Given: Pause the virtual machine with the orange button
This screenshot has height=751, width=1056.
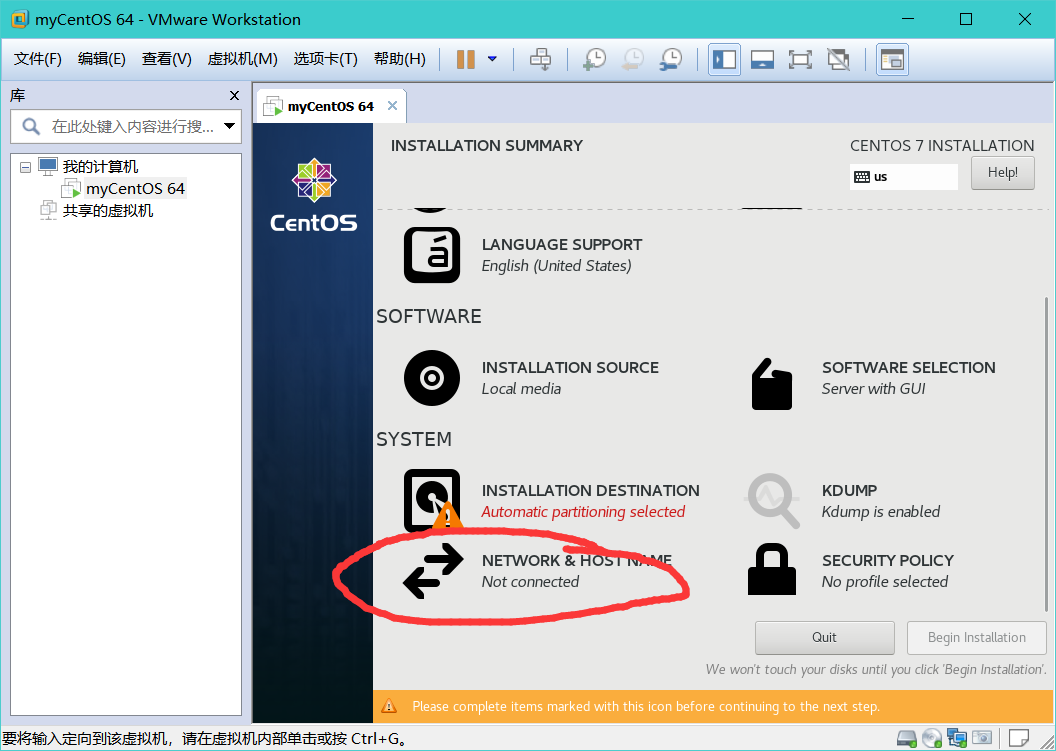Looking at the screenshot, I should [x=465, y=59].
